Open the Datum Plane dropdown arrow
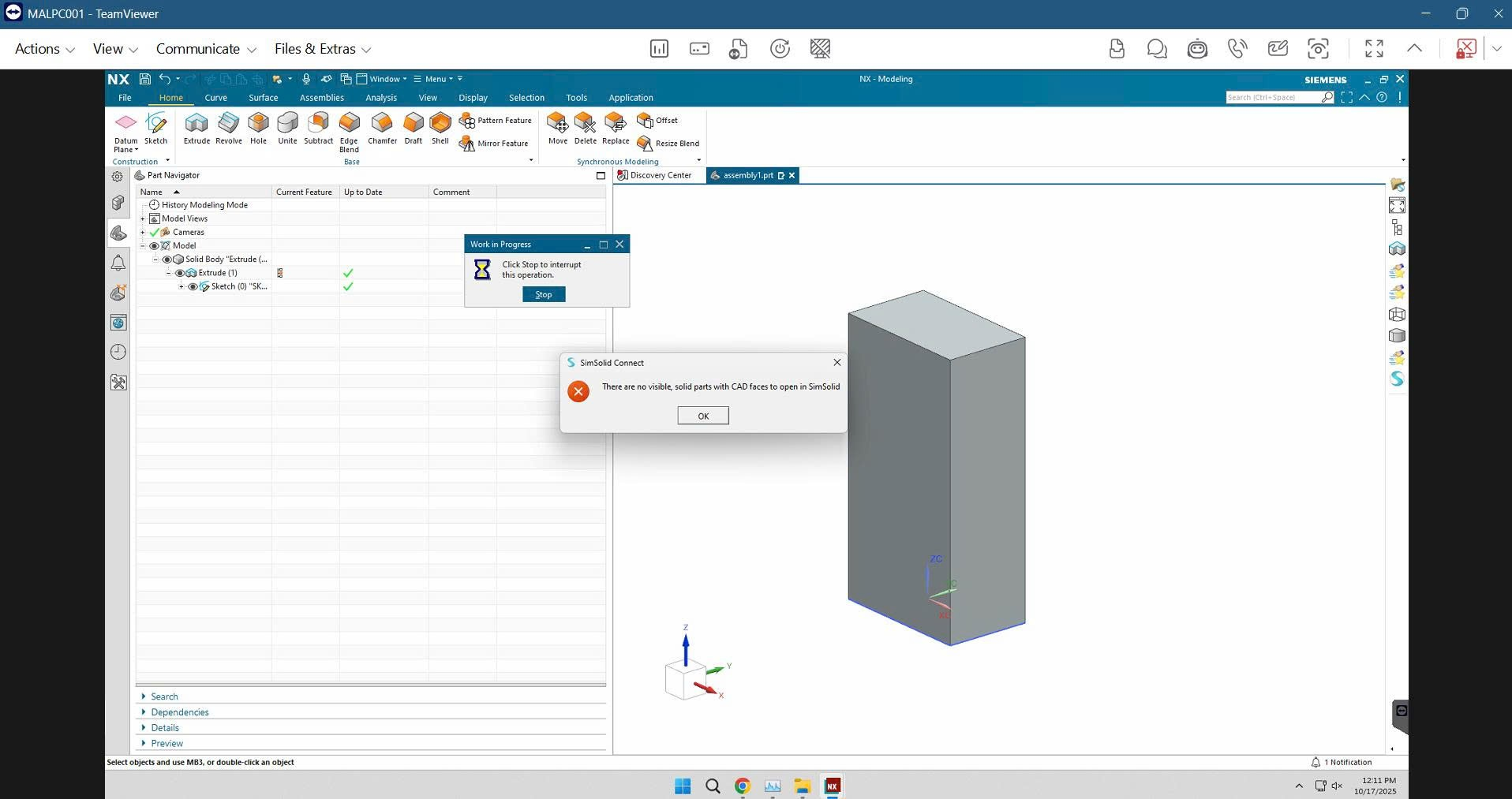Screen dimensions: 1512x799 coord(137,150)
